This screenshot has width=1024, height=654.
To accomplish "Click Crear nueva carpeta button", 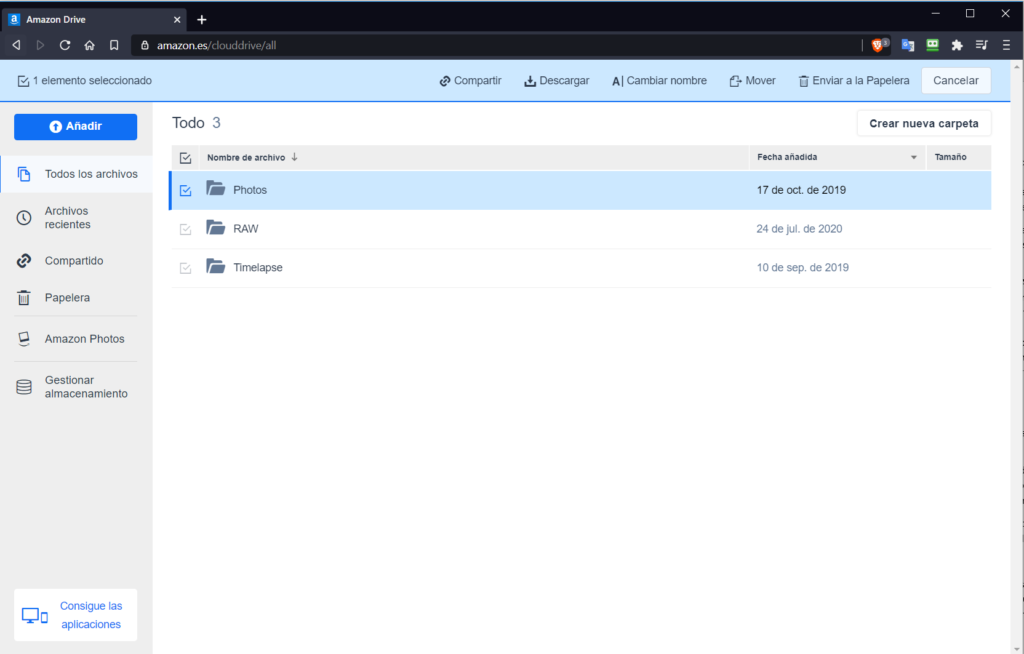I will 924,123.
